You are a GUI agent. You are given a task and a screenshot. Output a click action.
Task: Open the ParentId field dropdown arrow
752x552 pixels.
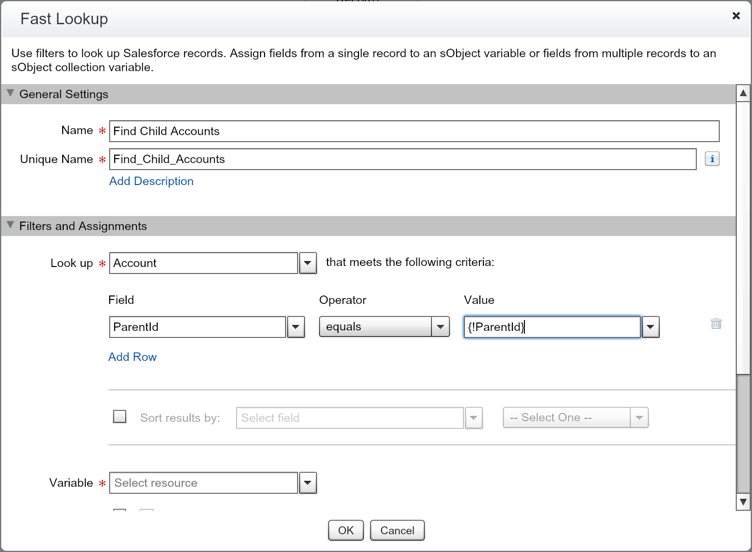(x=295, y=327)
